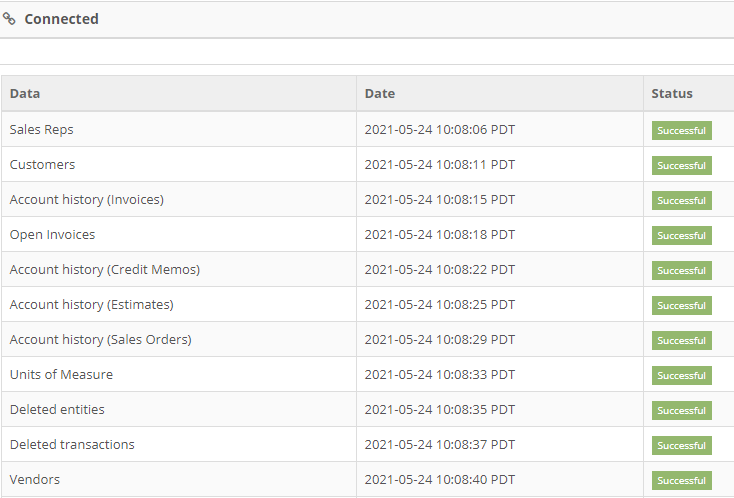Select the Customers row label

point(42,165)
